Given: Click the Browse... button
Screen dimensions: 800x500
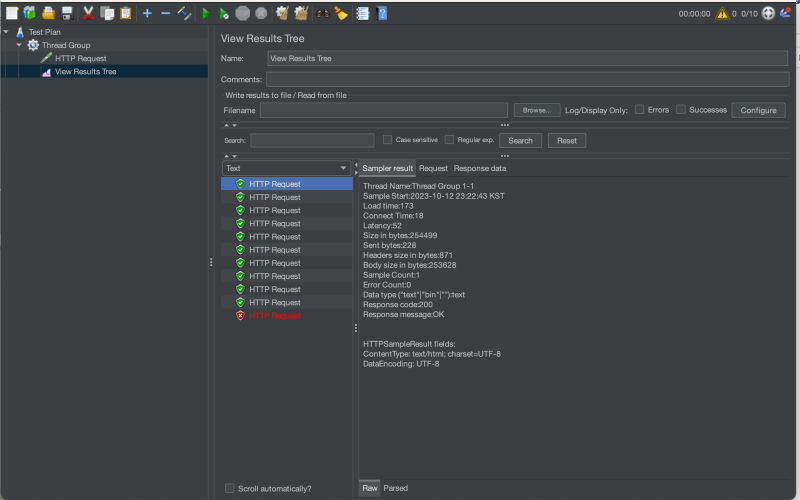Looking at the screenshot, I should coord(537,110).
